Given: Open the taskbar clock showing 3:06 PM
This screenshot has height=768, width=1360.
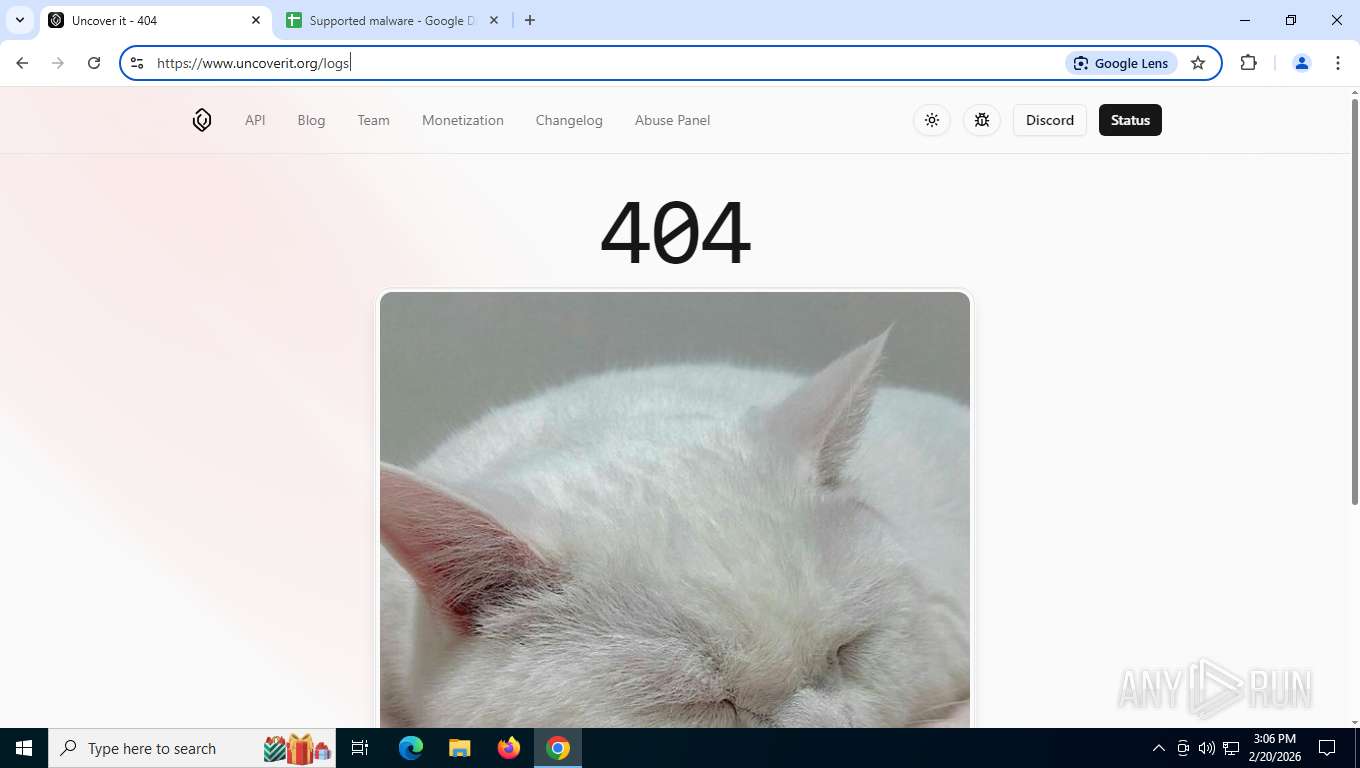Looking at the screenshot, I should pyautogui.click(x=1274, y=748).
